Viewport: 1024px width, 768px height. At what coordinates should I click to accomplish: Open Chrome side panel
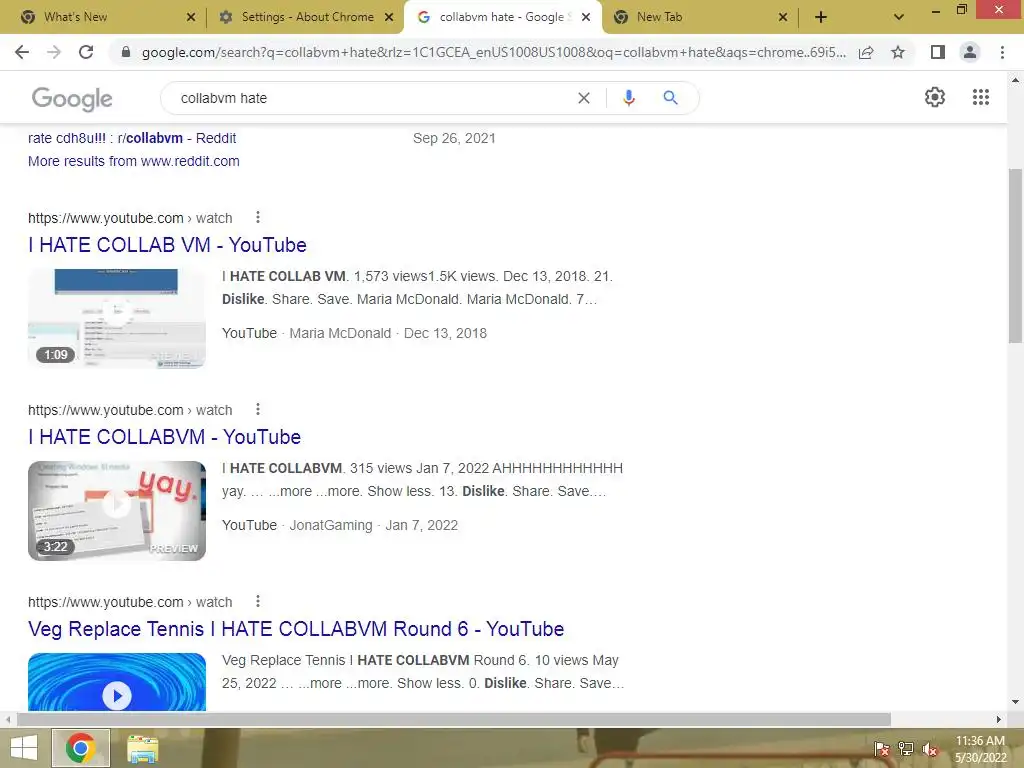tap(938, 52)
